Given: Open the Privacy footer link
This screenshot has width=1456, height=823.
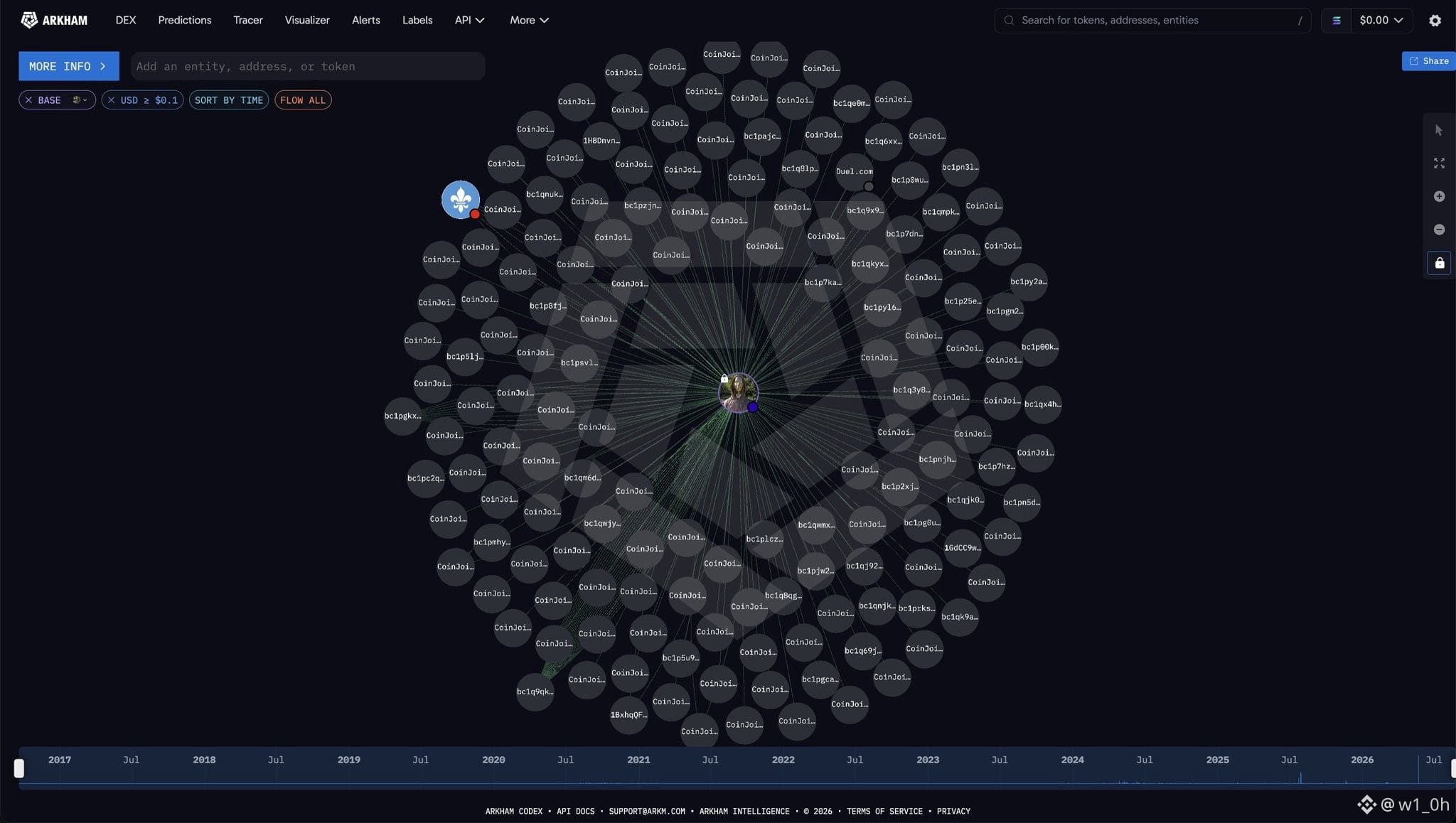Looking at the screenshot, I should 953,811.
